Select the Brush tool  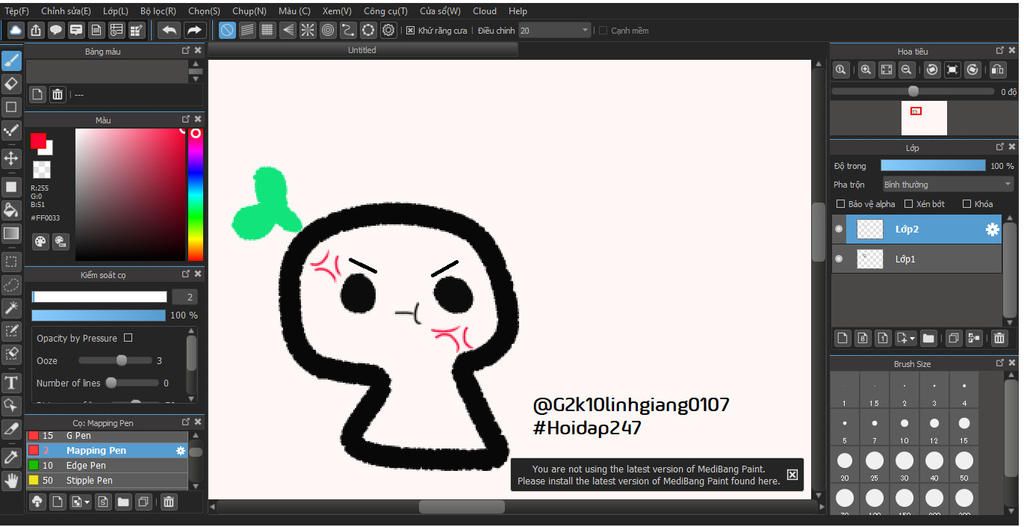pyautogui.click(x=11, y=60)
